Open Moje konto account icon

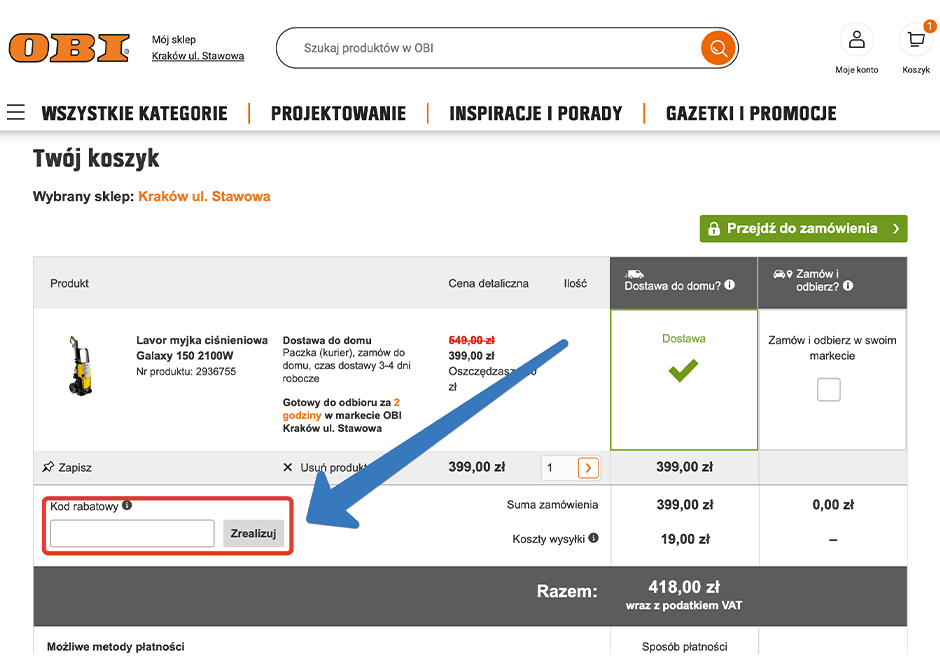tap(857, 40)
